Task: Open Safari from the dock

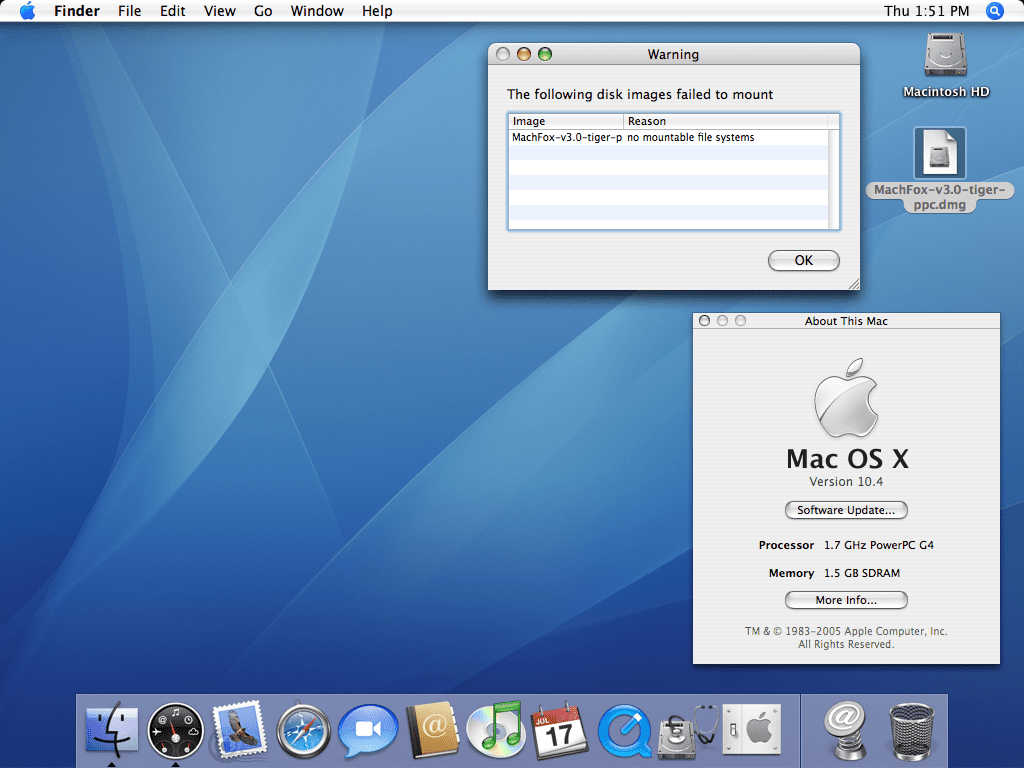Action: [303, 731]
